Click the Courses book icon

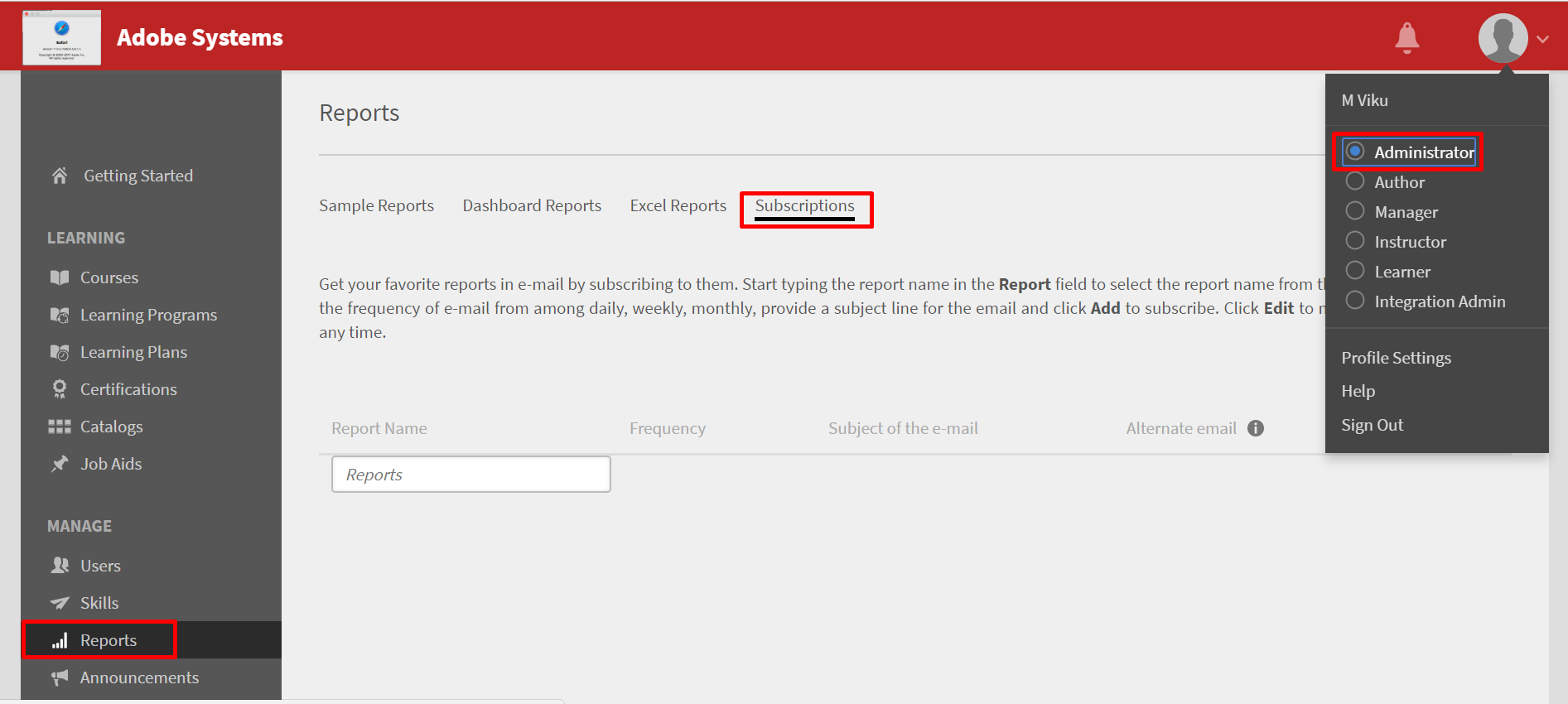click(x=60, y=277)
